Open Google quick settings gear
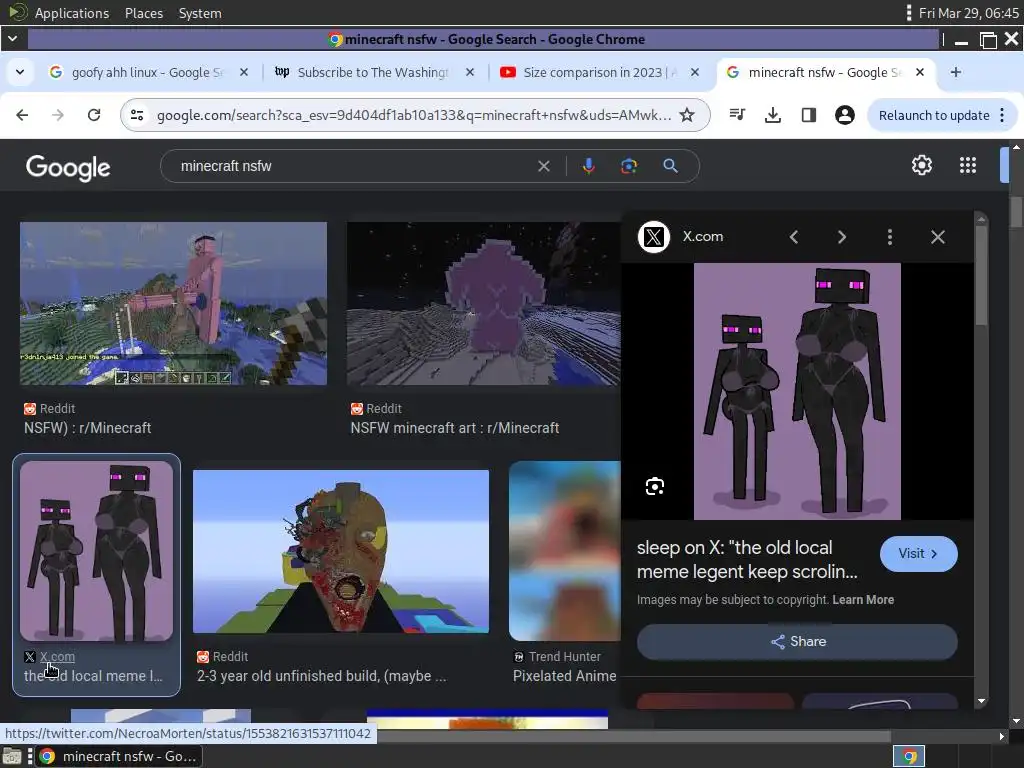This screenshot has width=1024, height=768. [921, 165]
